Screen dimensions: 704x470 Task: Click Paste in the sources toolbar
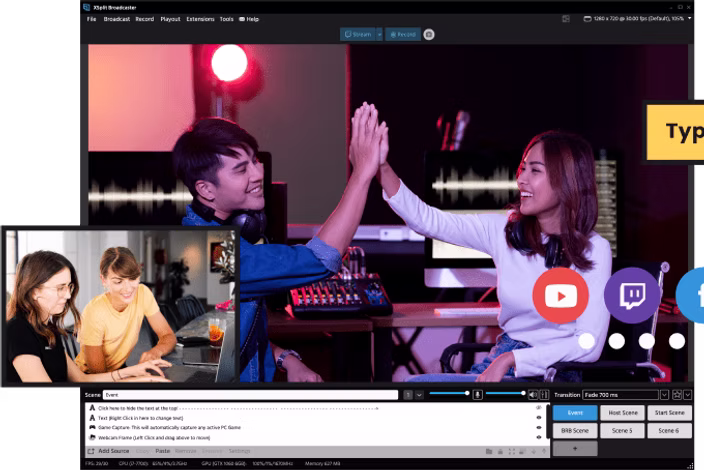[x=163, y=451]
